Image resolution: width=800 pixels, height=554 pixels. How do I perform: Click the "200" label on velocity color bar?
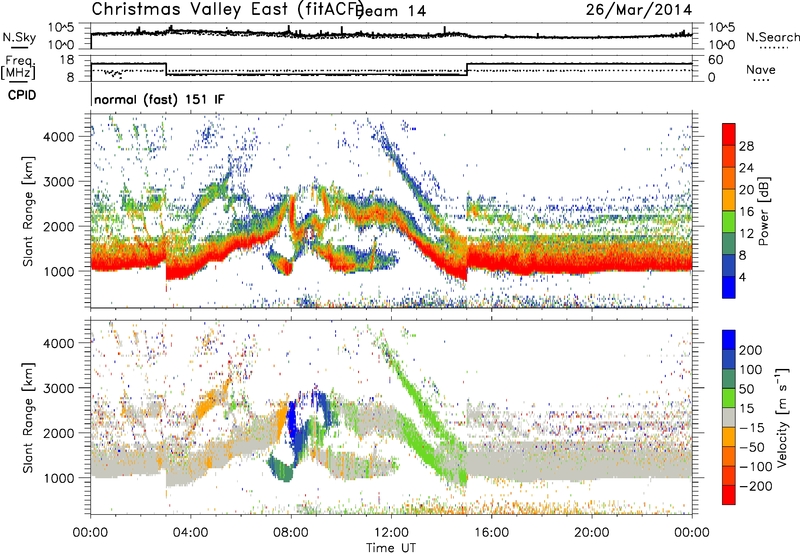pos(751,350)
